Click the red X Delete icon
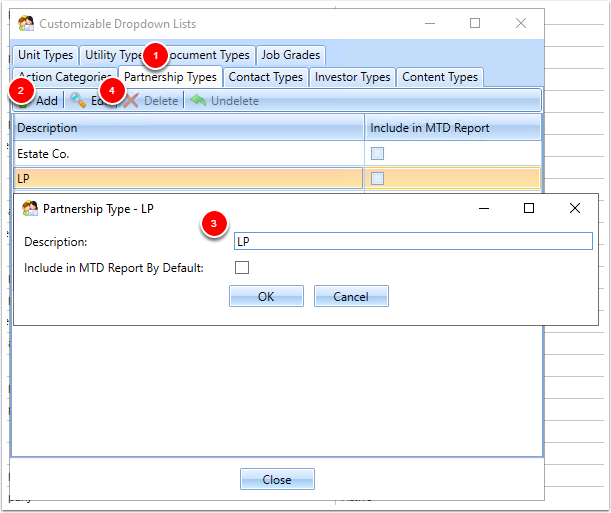 click(131, 100)
